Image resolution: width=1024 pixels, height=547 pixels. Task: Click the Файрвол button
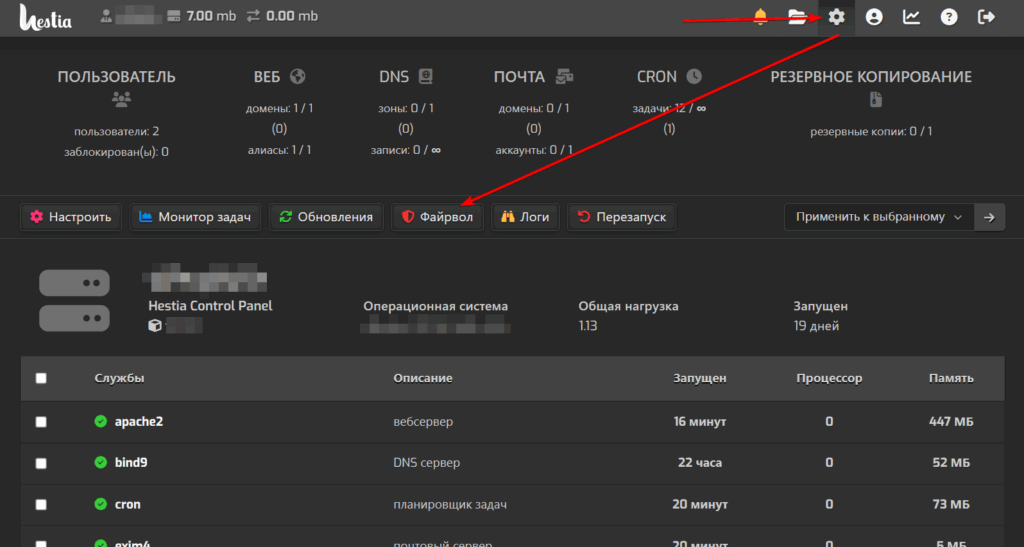coord(437,217)
